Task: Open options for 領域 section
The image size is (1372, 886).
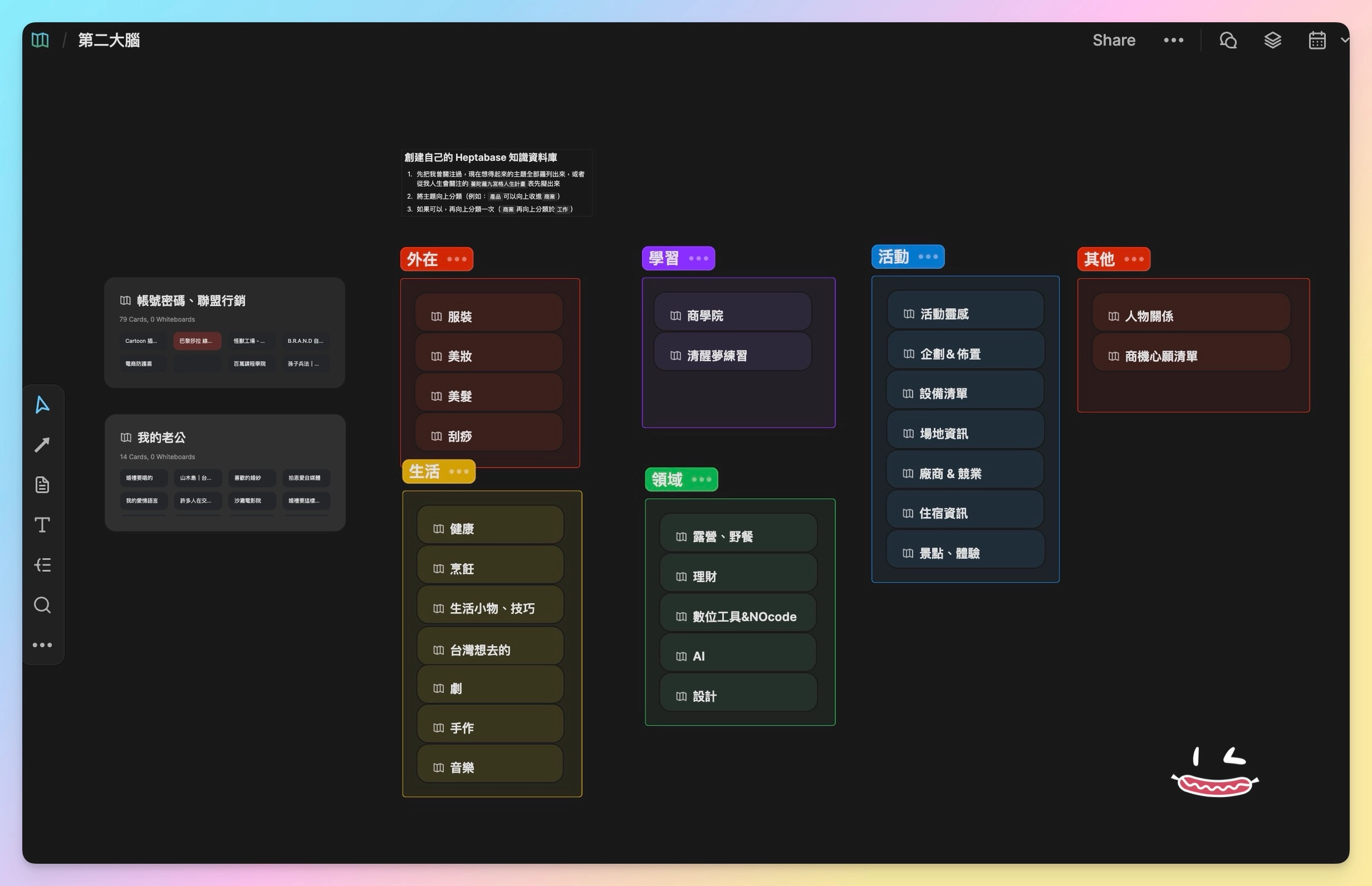Action: coord(702,480)
